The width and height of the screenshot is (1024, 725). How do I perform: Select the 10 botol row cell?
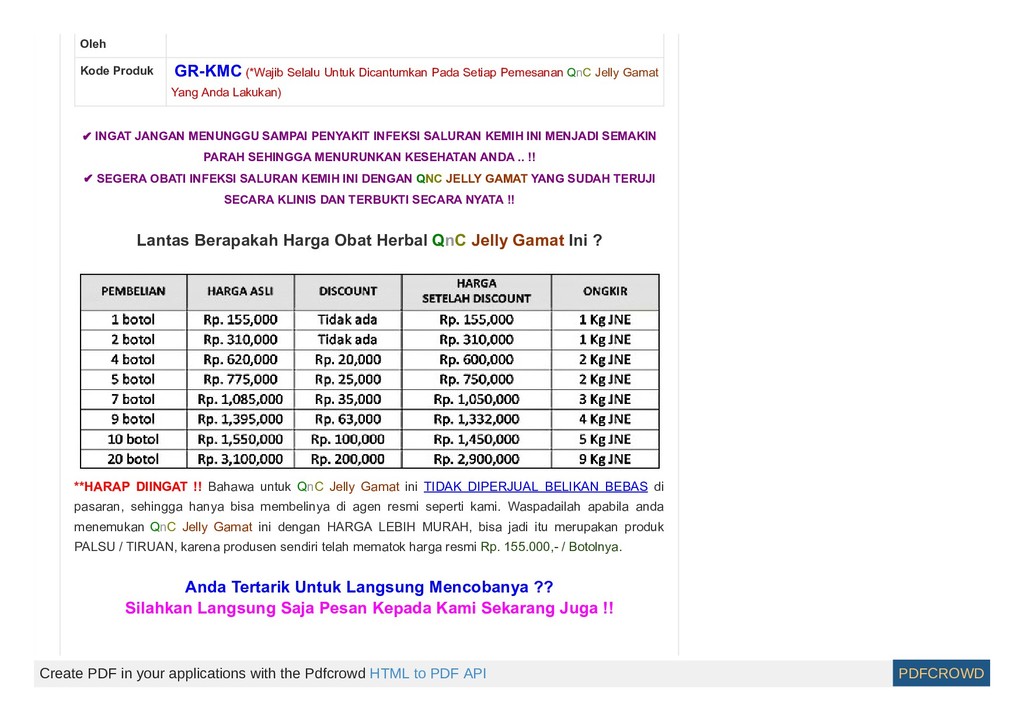(x=133, y=440)
